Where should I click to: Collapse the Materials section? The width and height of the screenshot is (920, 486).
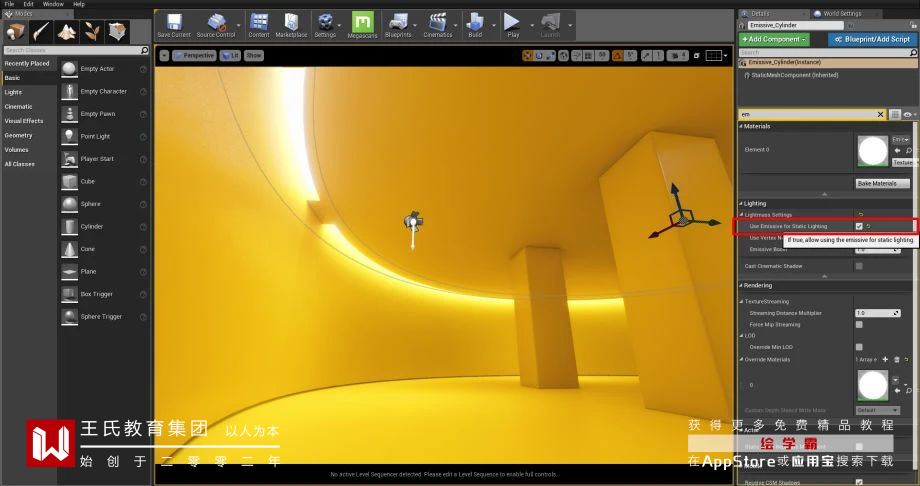(x=741, y=126)
